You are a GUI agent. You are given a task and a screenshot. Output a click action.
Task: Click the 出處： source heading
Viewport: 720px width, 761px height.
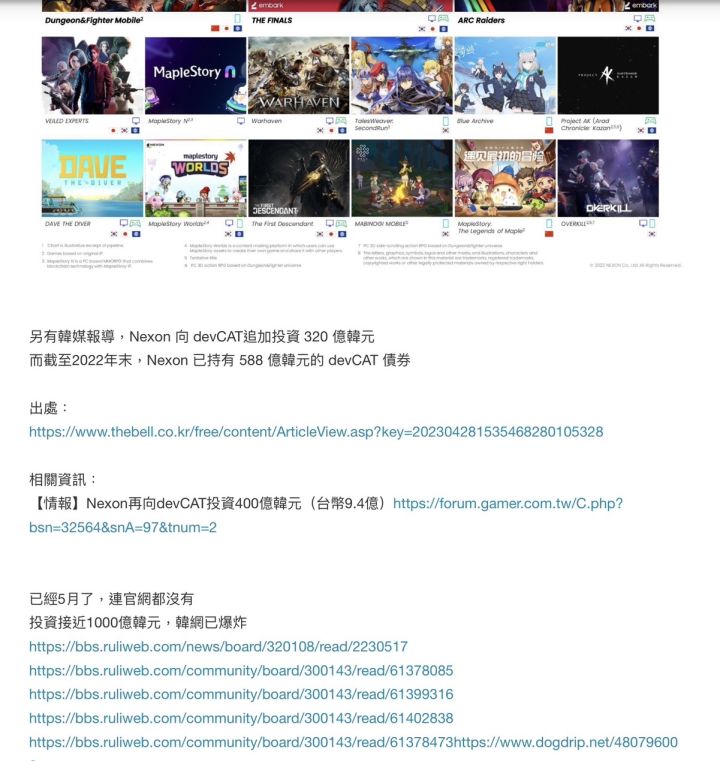click(x=48, y=408)
